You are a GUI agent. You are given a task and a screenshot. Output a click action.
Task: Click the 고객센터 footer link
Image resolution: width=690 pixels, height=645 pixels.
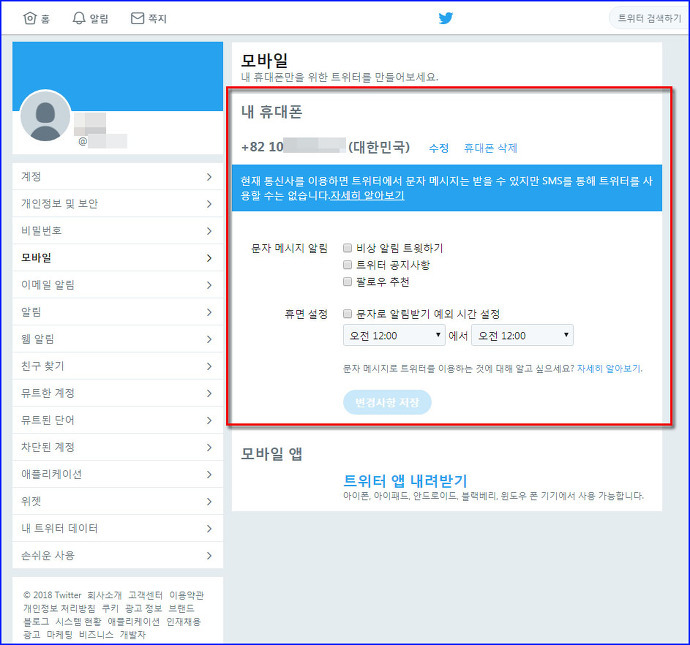point(145,595)
